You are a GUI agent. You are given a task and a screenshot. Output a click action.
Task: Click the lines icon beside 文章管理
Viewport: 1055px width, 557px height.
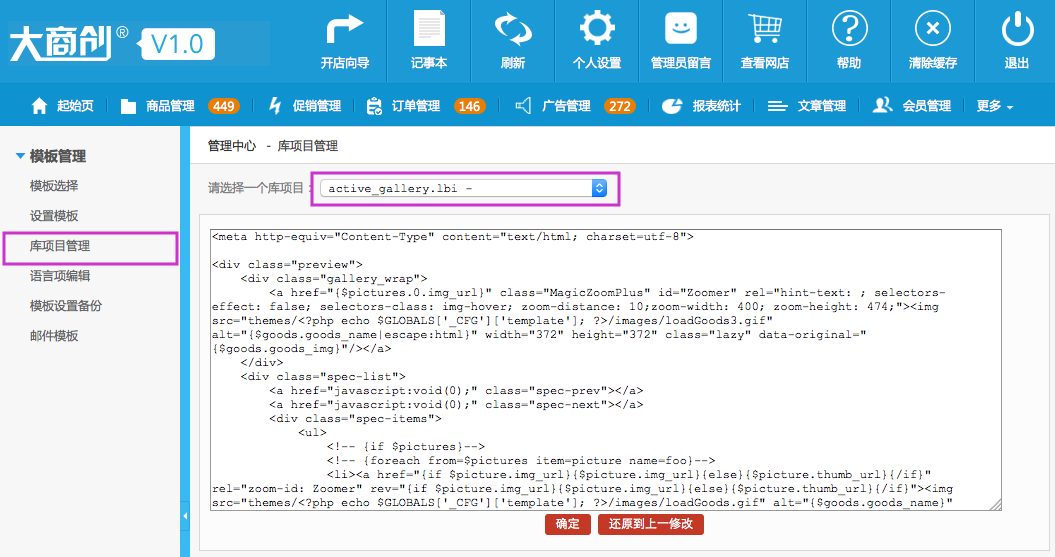[x=777, y=106]
